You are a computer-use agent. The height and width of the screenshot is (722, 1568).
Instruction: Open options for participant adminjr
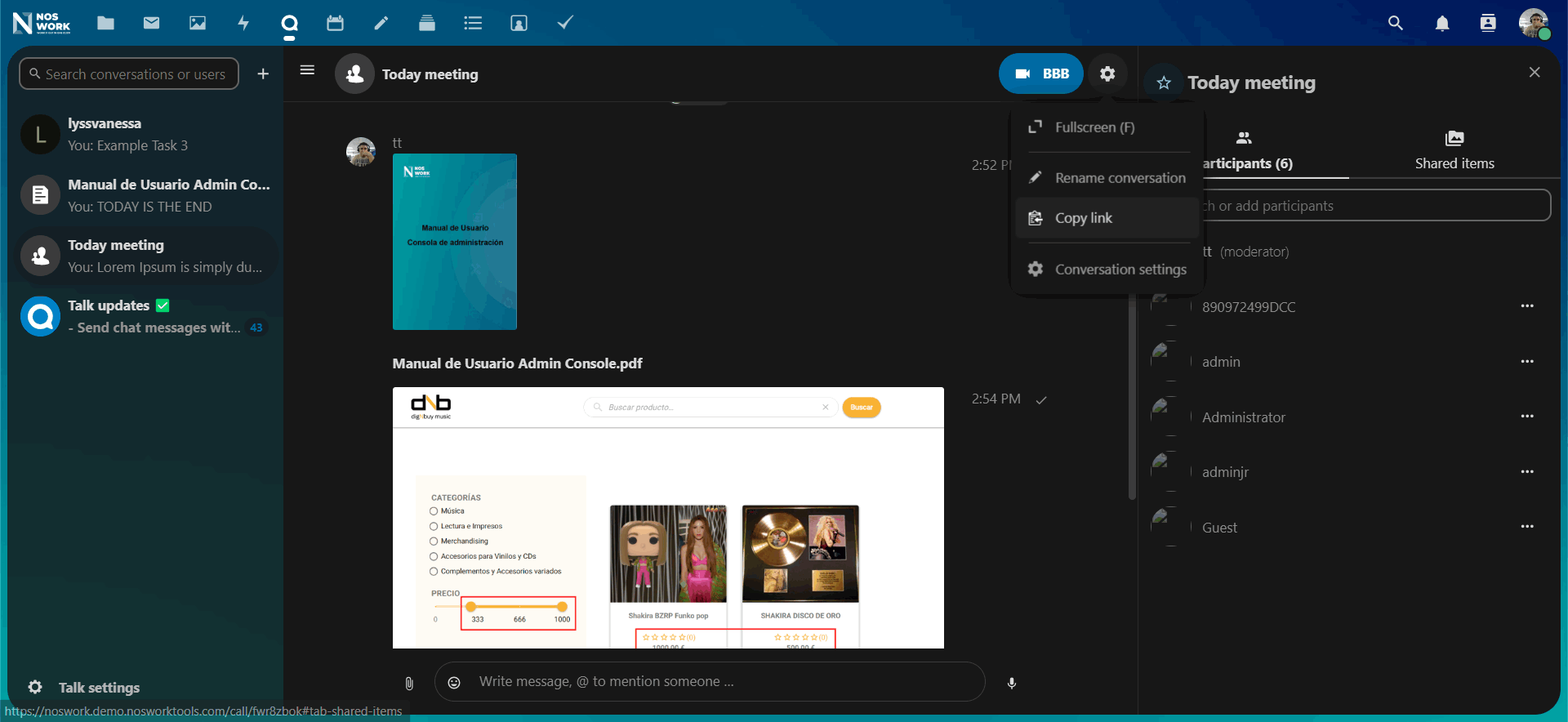pyautogui.click(x=1527, y=471)
